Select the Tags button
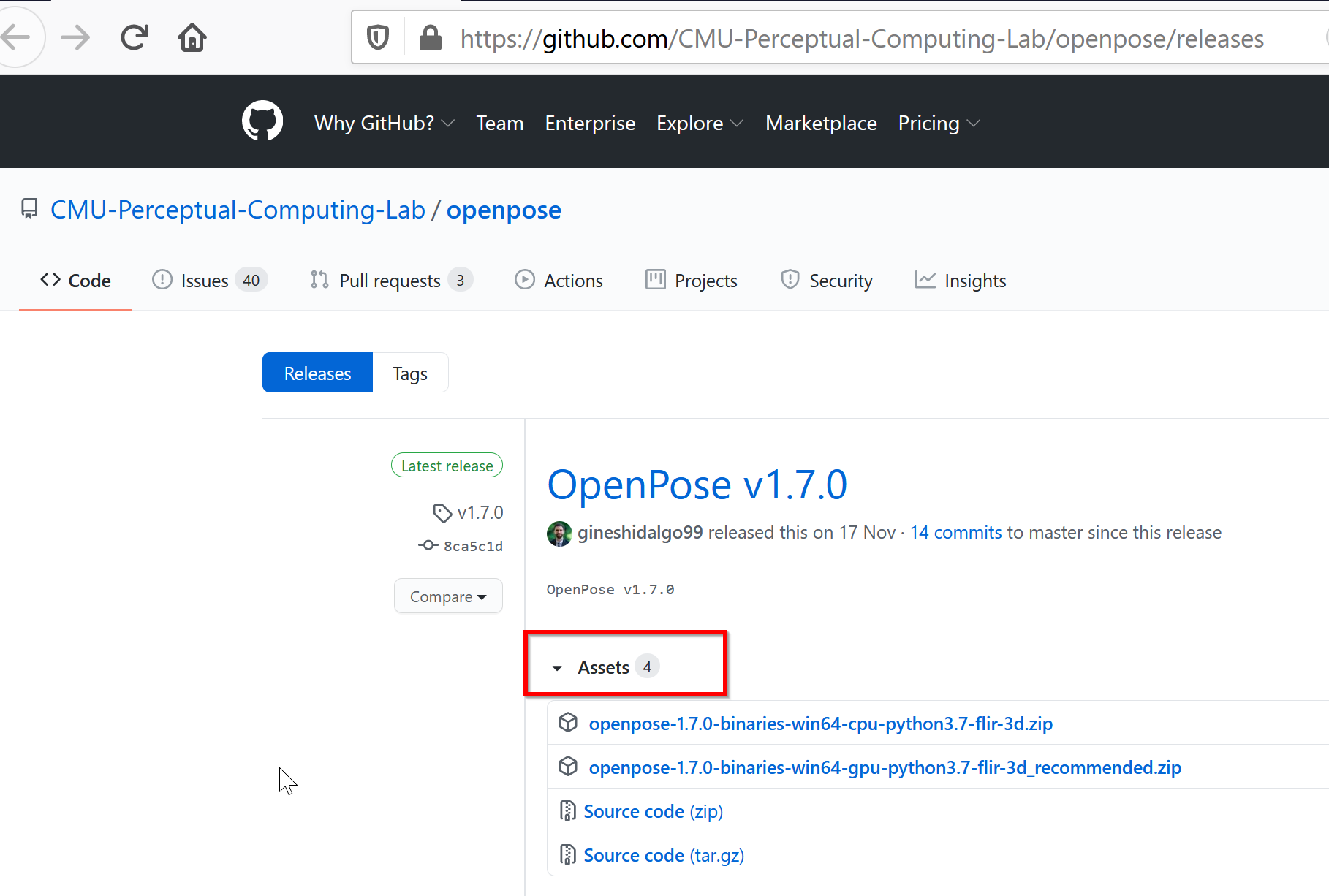 (x=410, y=373)
